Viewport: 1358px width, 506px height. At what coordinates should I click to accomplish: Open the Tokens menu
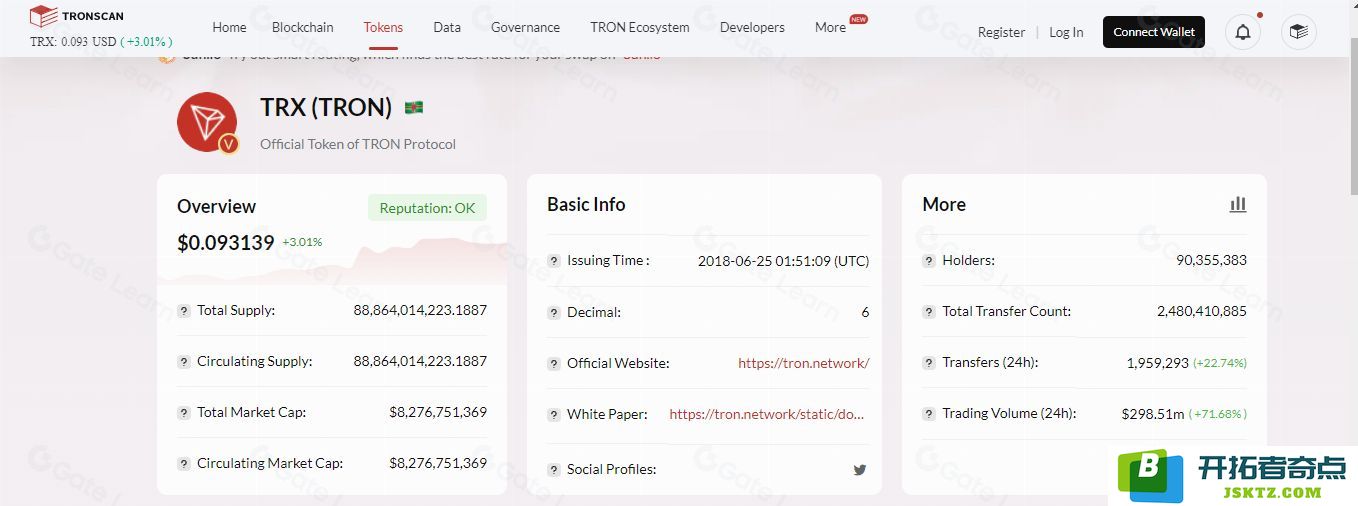point(383,27)
